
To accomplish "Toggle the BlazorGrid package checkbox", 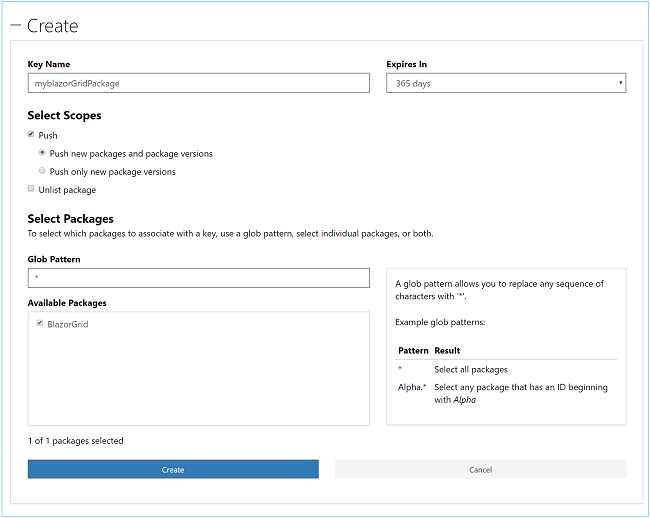I will [x=40, y=323].
